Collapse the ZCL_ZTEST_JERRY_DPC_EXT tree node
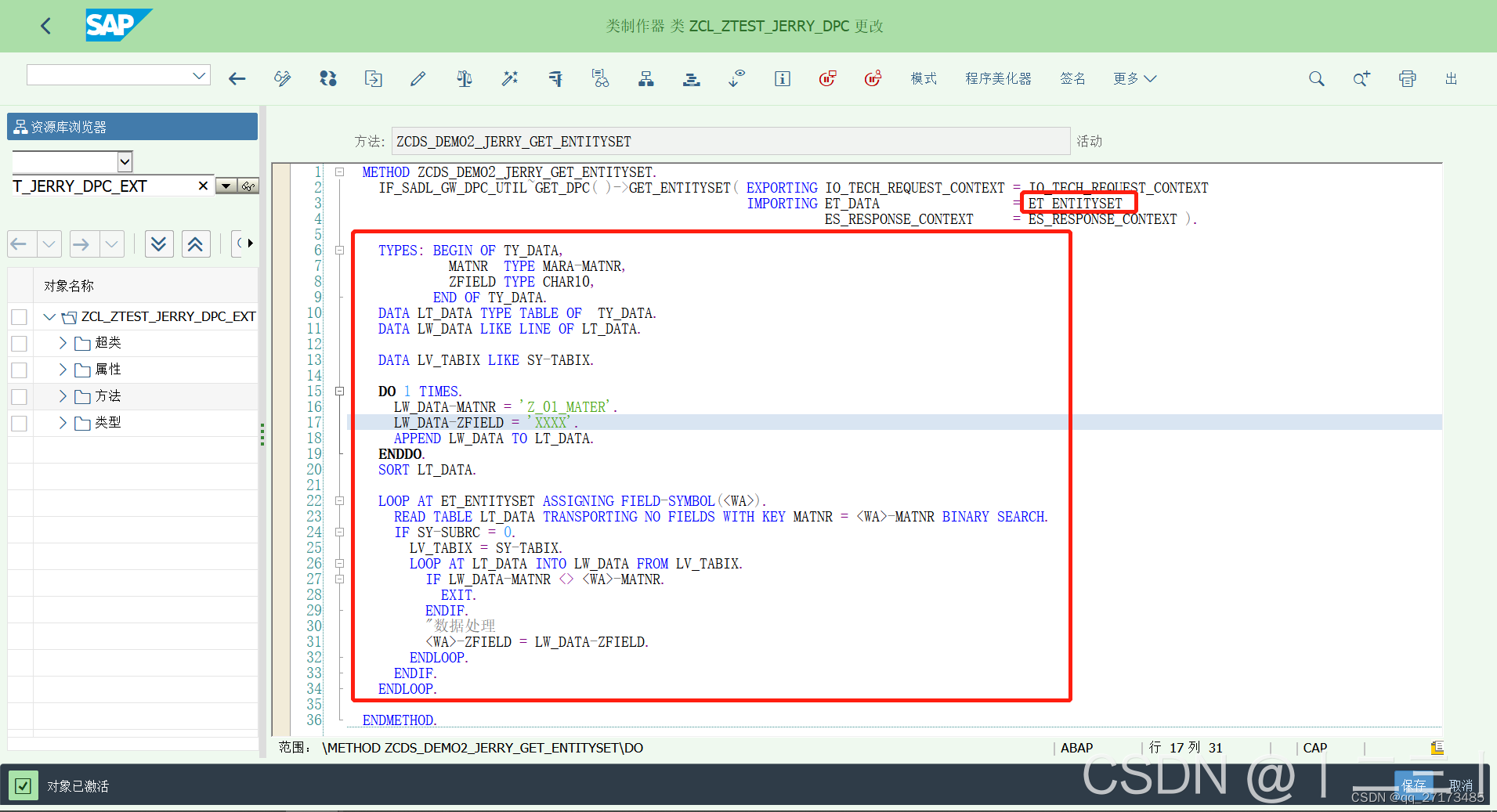This screenshot has height=812, width=1497. [x=49, y=316]
